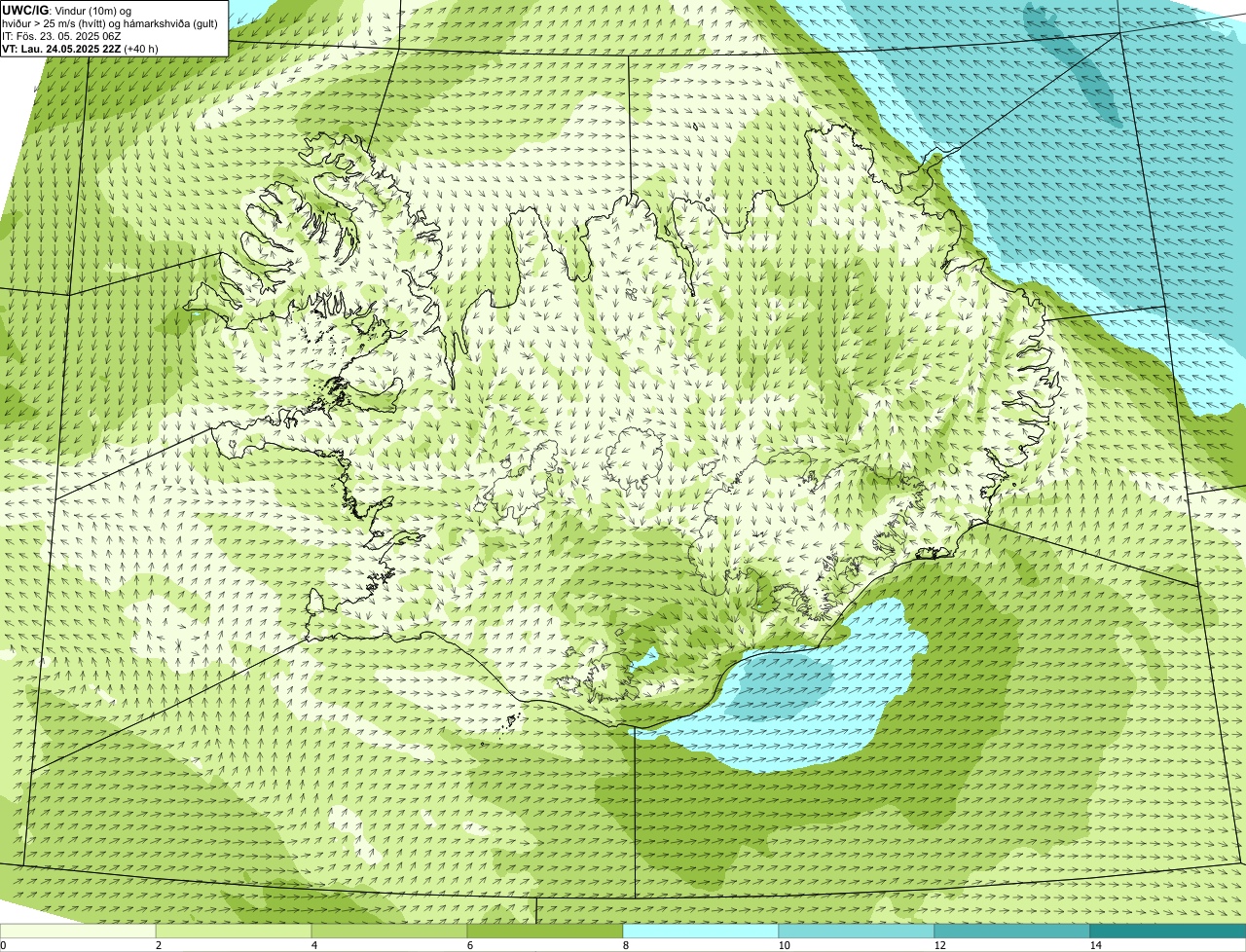Screen dimensions: 1246x952
Task: Click the "14" tick label on the colorbar
Action: (x=1095, y=945)
